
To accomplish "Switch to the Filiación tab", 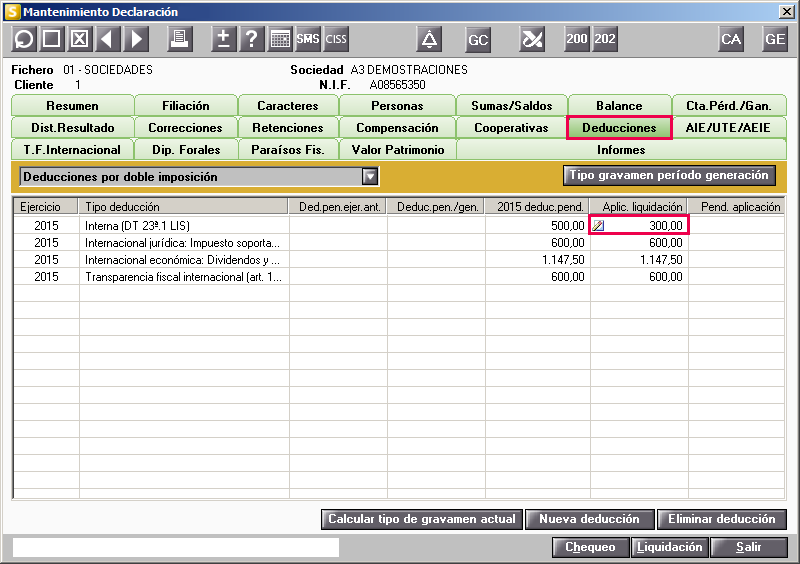I will point(186,106).
